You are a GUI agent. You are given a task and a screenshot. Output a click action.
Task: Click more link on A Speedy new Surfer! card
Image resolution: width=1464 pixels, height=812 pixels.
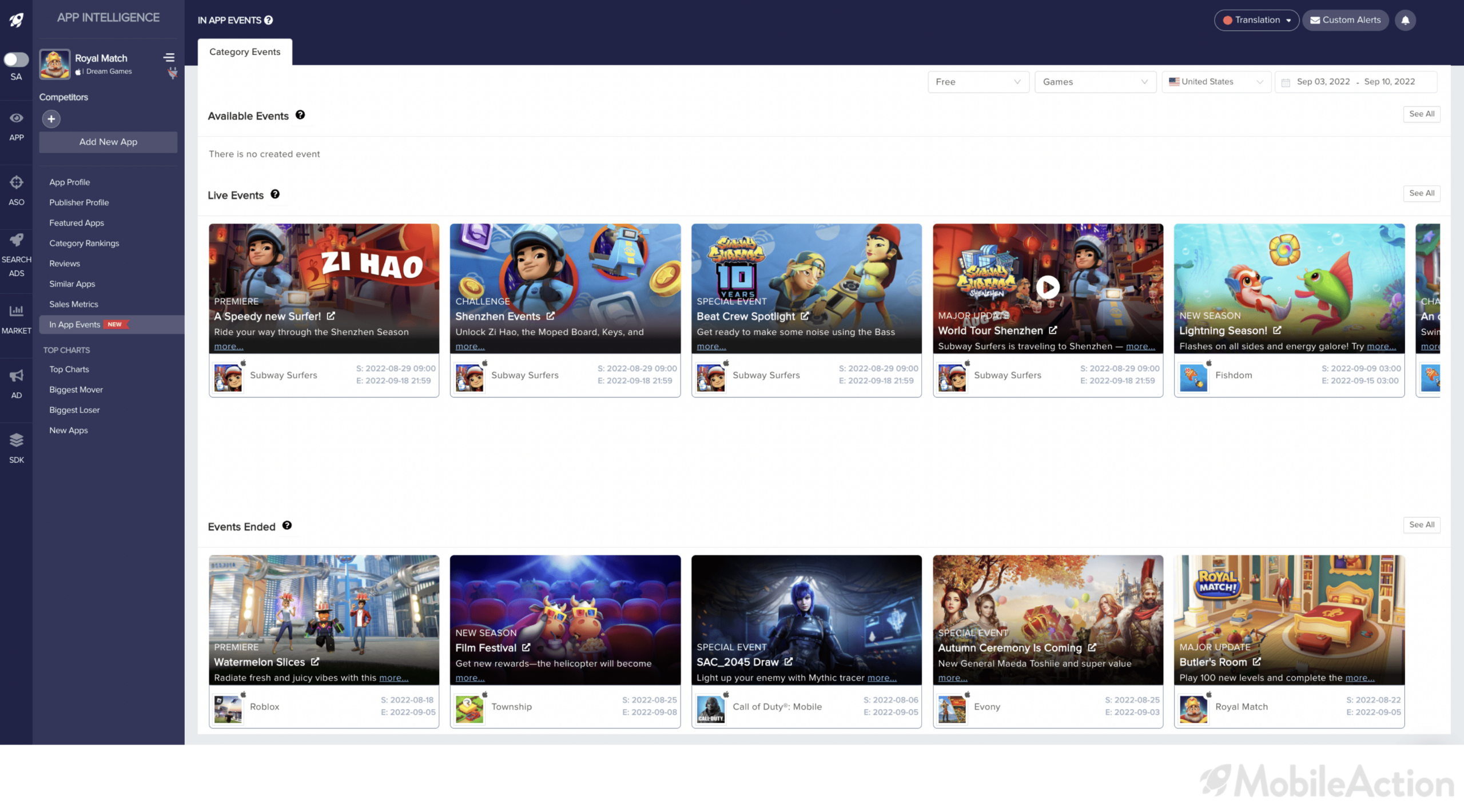click(x=229, y=347)
